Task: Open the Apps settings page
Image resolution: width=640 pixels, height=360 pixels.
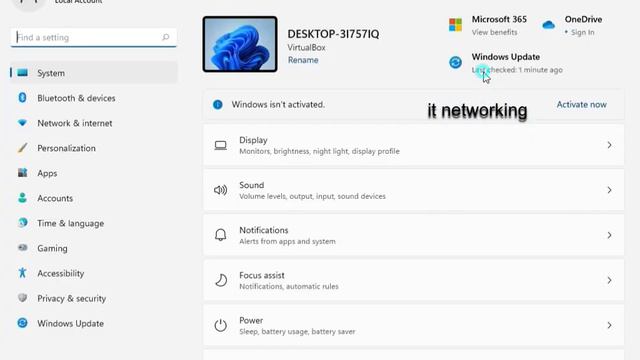Action: click(x=94, y=173)
